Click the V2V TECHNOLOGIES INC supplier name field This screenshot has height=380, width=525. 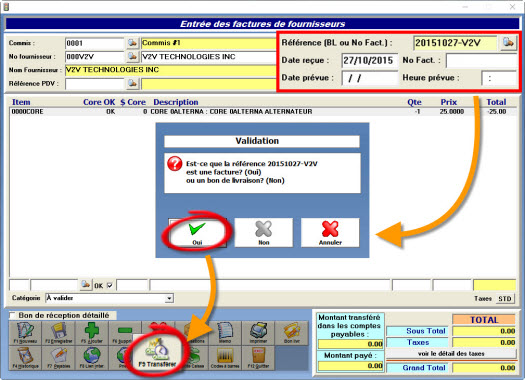(171, 70)
